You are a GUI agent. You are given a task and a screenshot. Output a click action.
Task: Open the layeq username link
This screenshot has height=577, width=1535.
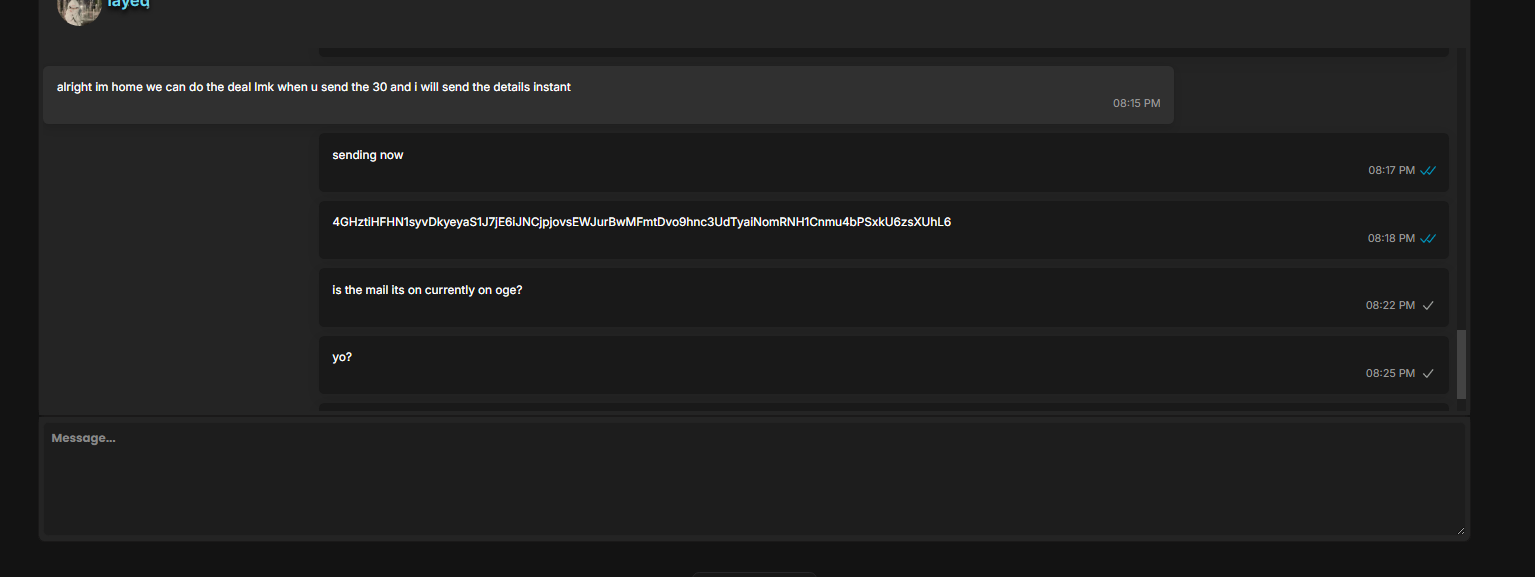128,4
